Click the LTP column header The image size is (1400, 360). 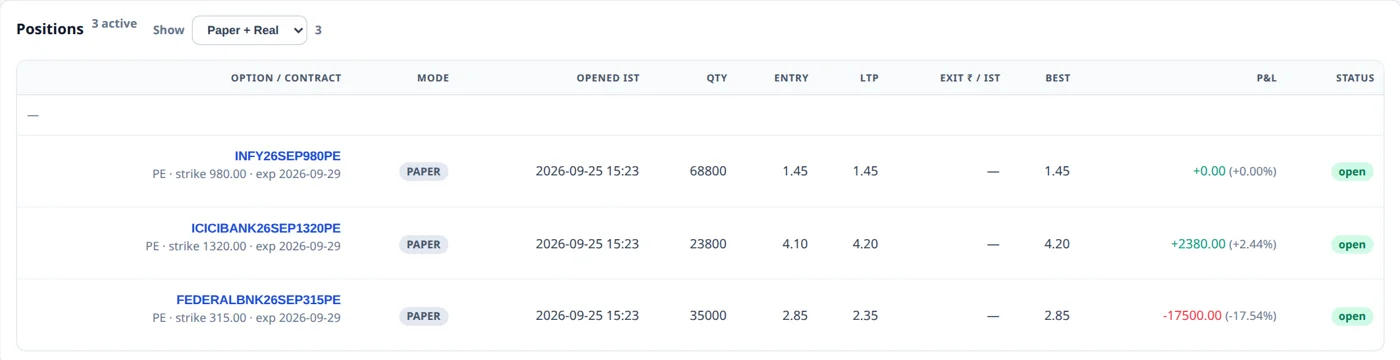(869, 78)
